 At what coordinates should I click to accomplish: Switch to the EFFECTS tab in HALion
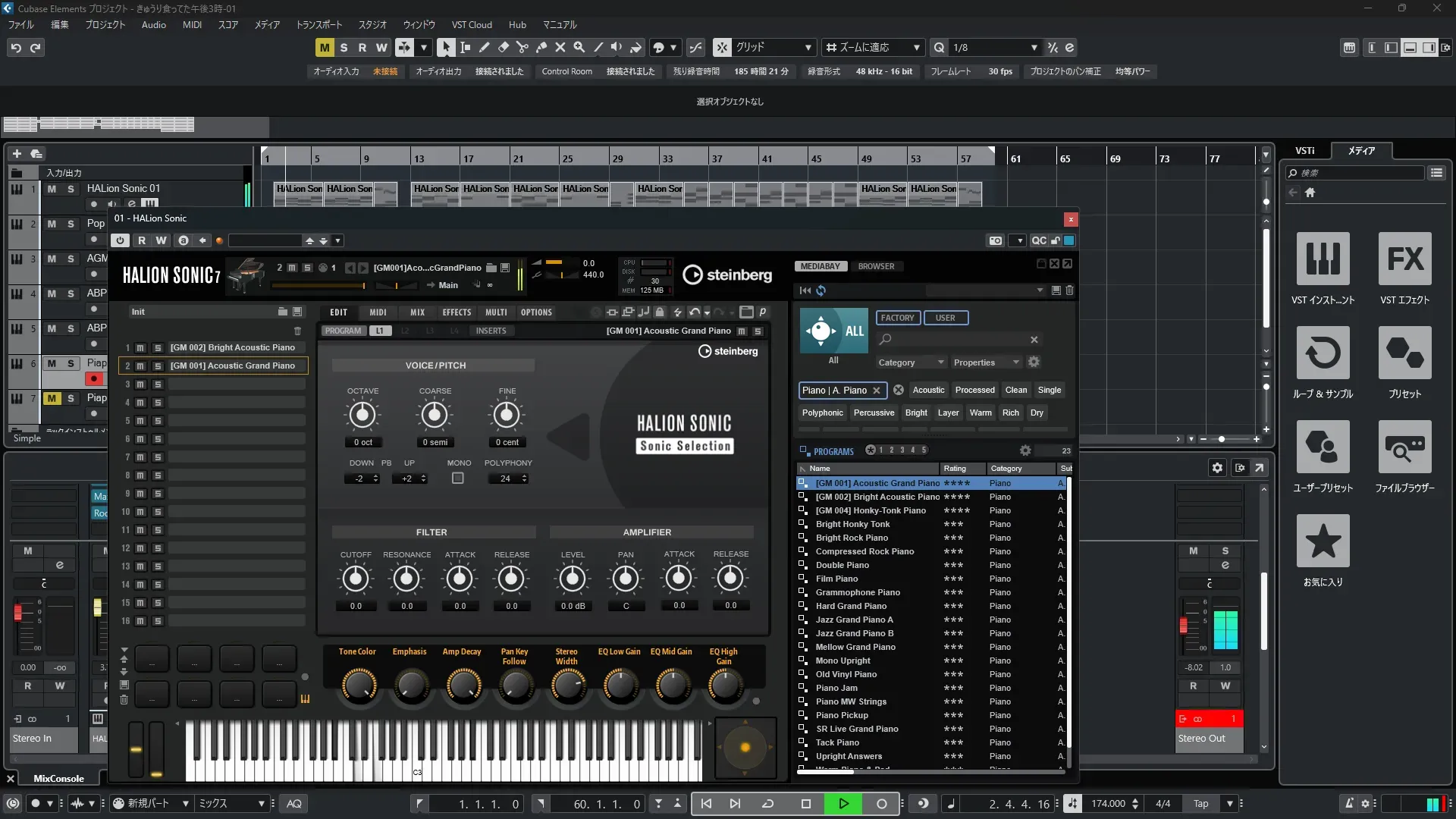pos(457,312)
